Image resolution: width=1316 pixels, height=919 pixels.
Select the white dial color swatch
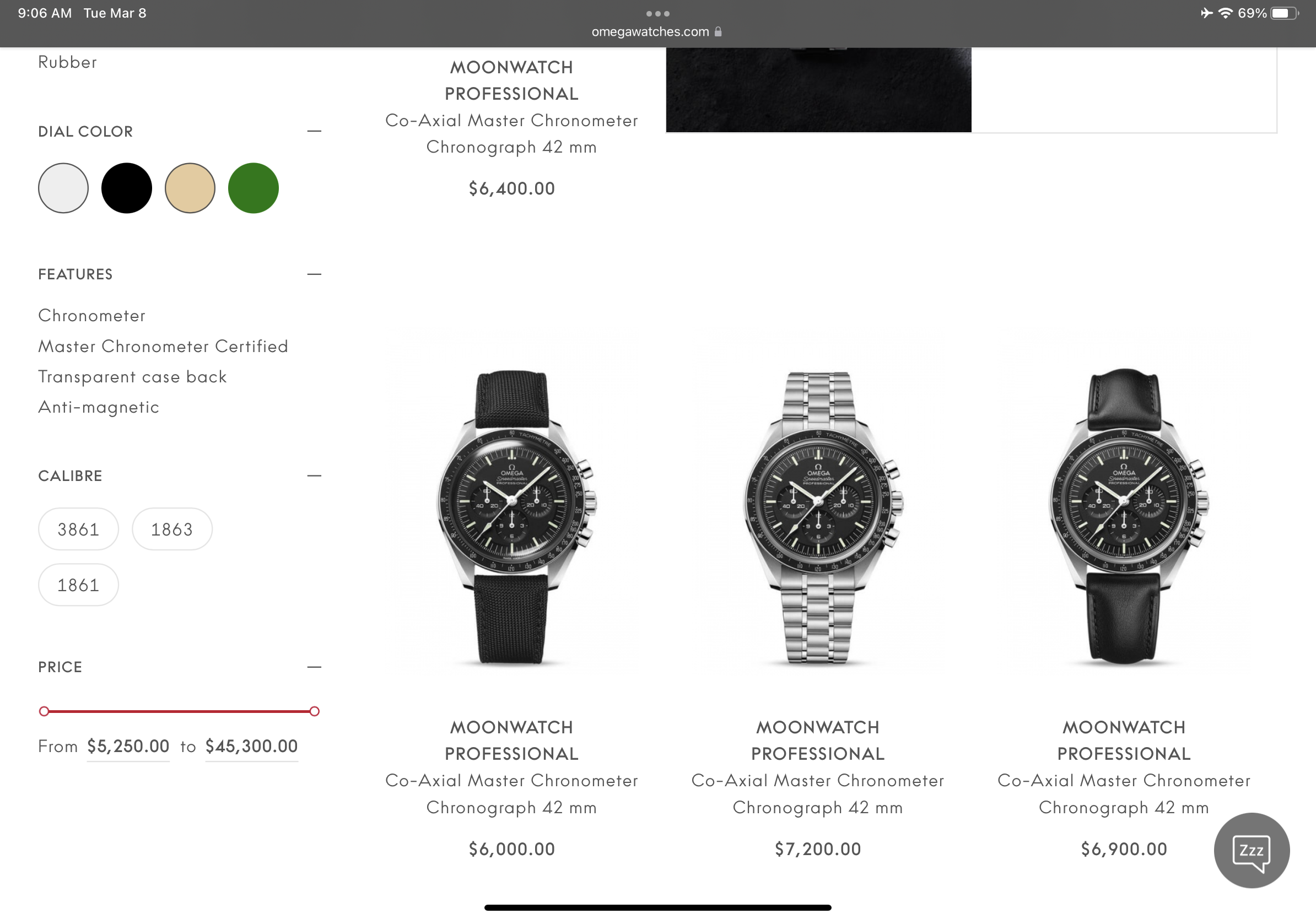[63, 188]
